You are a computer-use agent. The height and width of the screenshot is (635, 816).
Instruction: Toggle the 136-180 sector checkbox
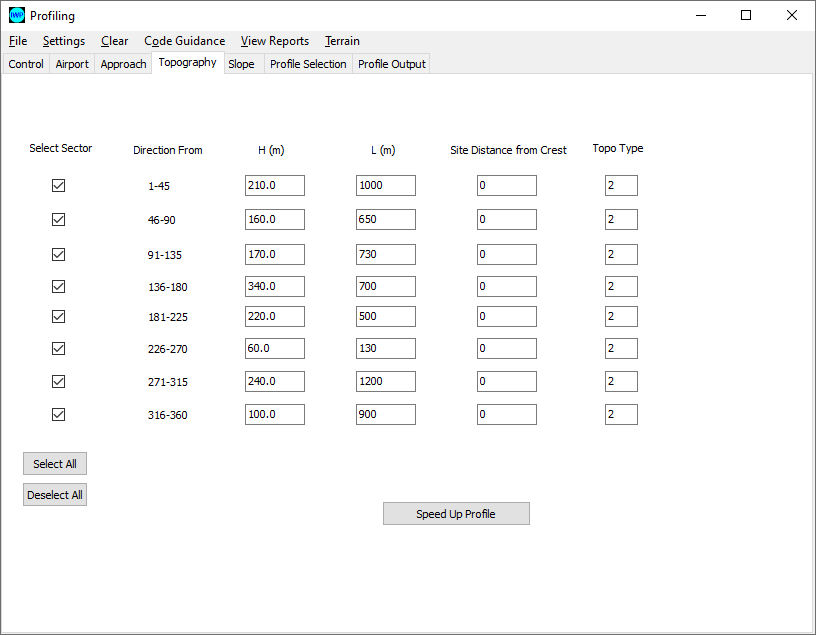58,286
